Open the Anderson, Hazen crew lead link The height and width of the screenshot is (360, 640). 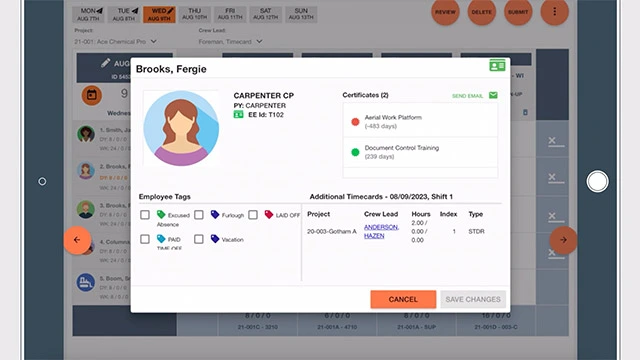coord(381,231)
